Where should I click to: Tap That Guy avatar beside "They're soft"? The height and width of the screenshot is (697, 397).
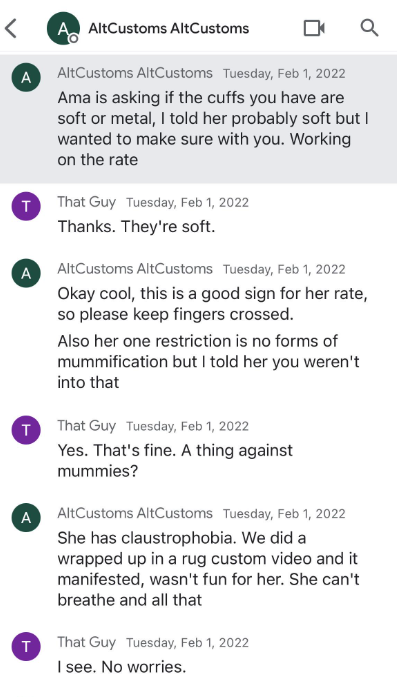26,207
